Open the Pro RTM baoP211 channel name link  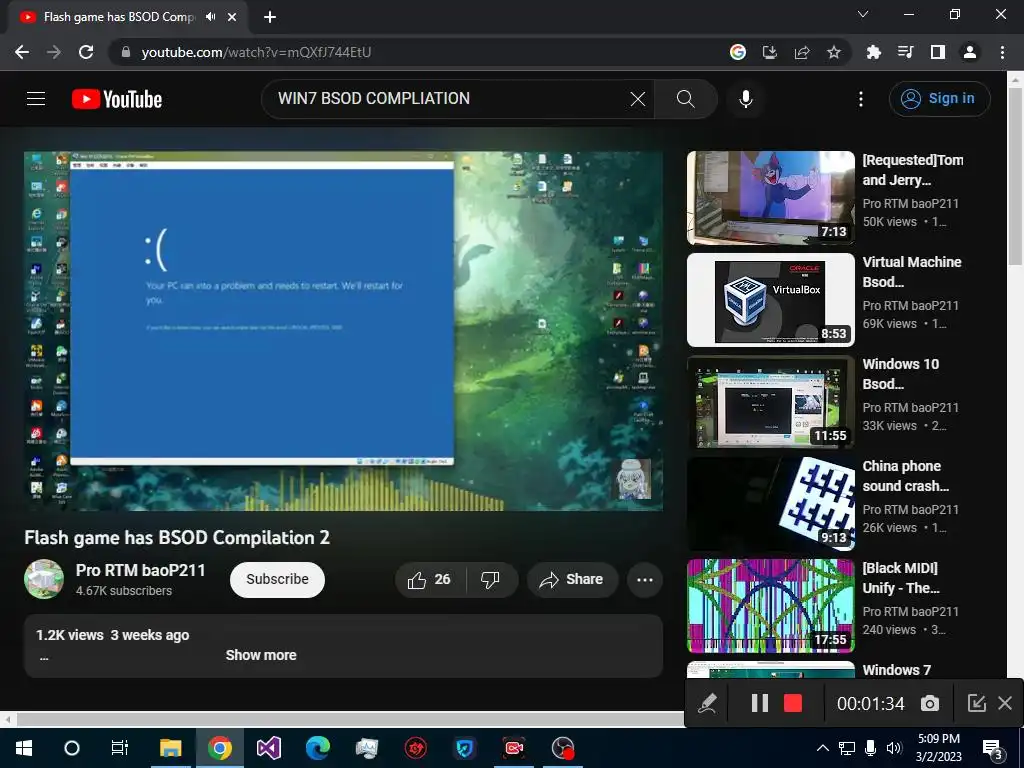140,570
